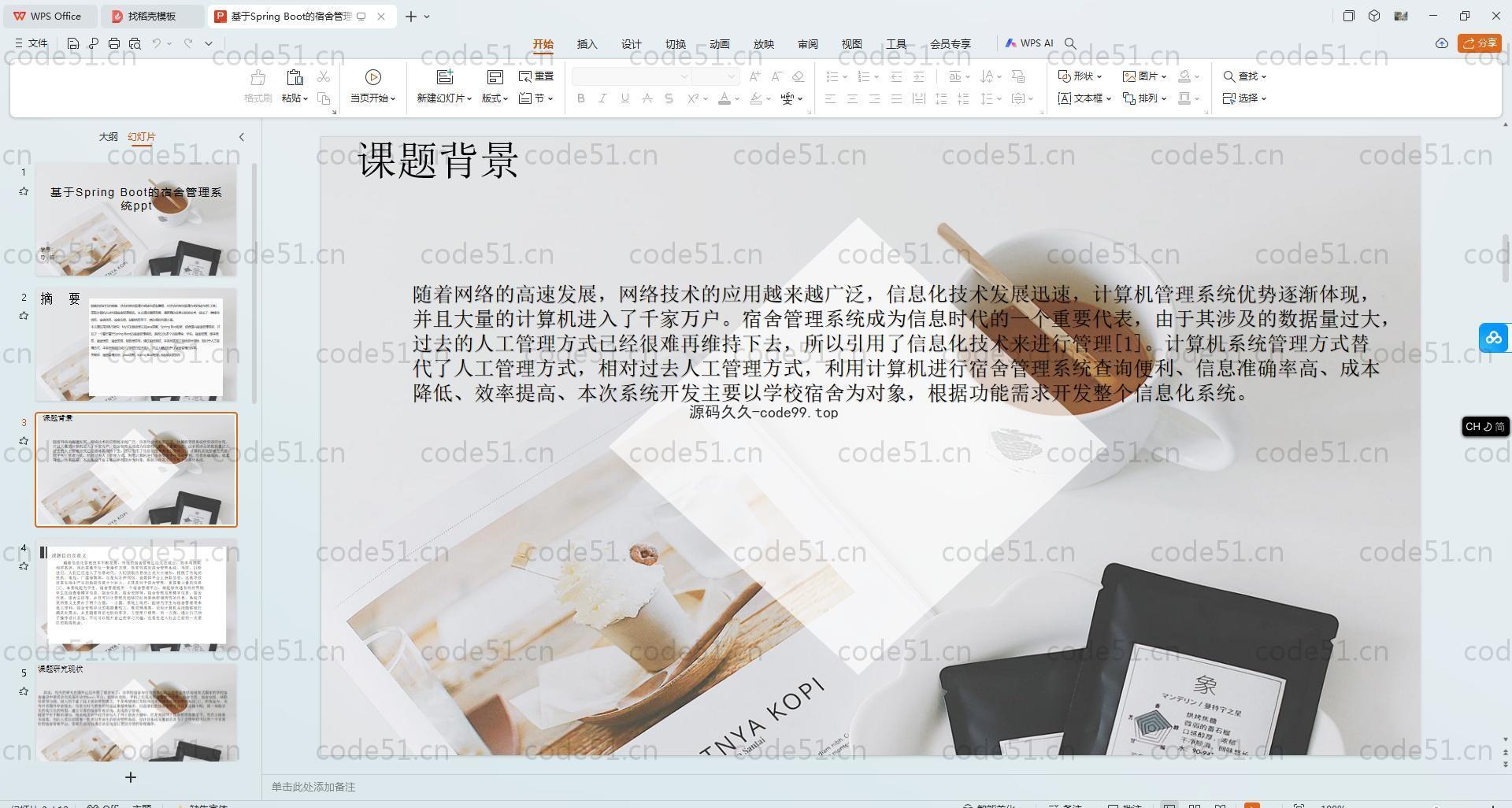Toggle Strikethrough formatting
1512x808 pixels.
pos(647,98)
